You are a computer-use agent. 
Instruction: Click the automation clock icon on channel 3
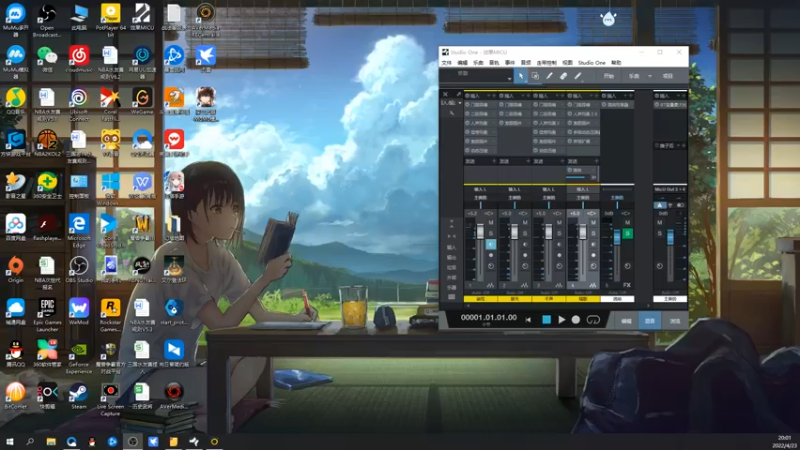pyautogui.click(x=559, y=266)
